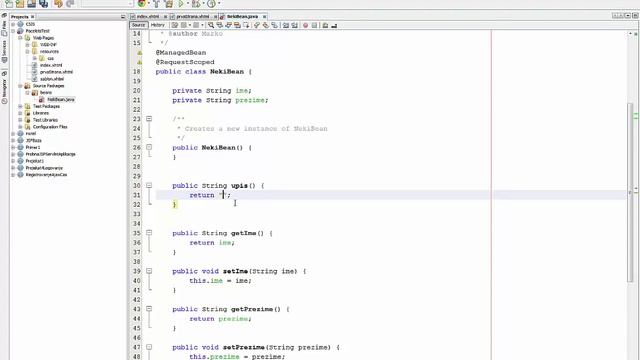Click the New File toolbar icon
640x360 pixels.
(9, 3)
